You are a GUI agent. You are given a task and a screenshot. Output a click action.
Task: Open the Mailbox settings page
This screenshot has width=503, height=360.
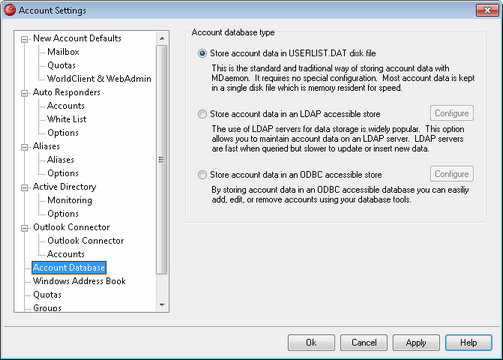pyautogui.click(x=63, y=52)
